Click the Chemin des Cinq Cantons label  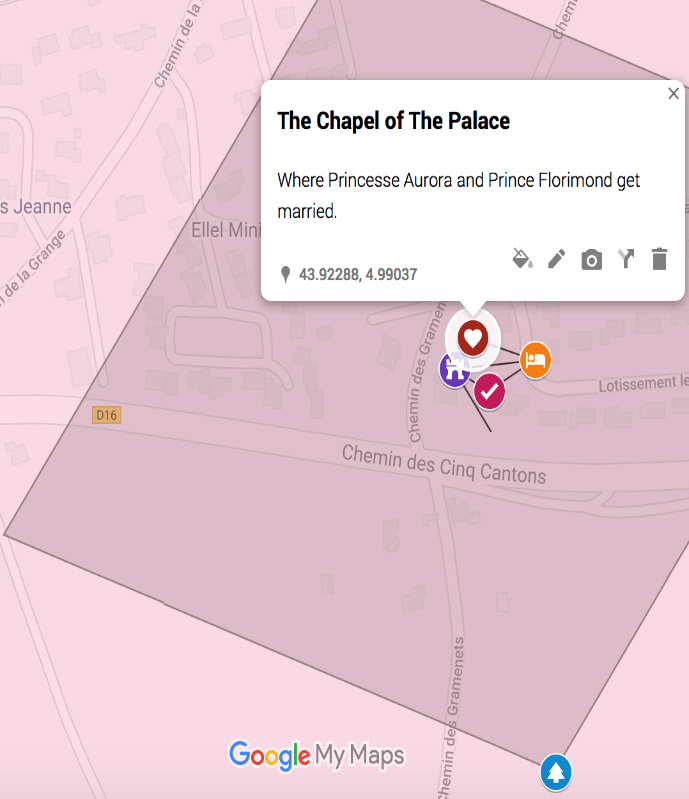point(444,463)
